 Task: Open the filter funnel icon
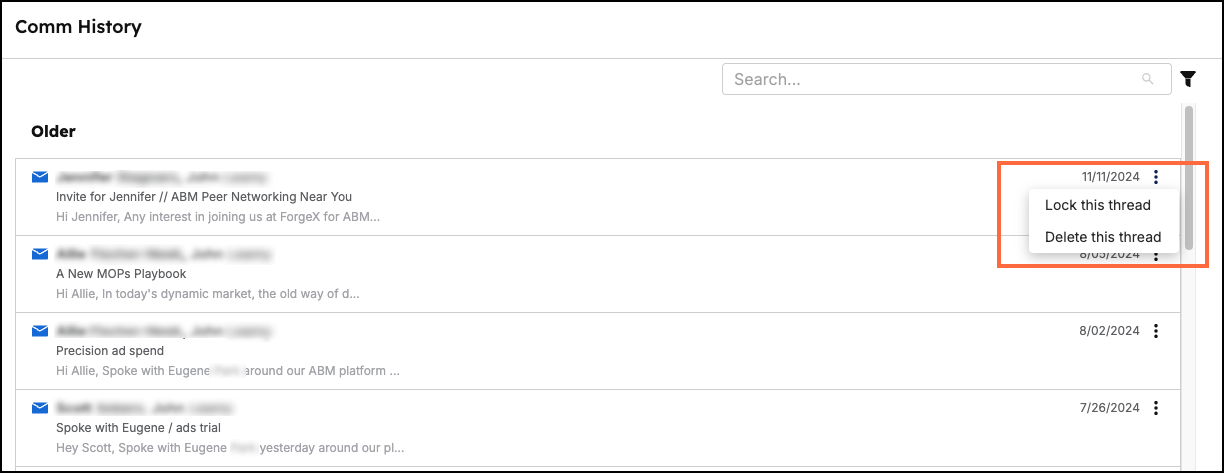coord(1188,79)
